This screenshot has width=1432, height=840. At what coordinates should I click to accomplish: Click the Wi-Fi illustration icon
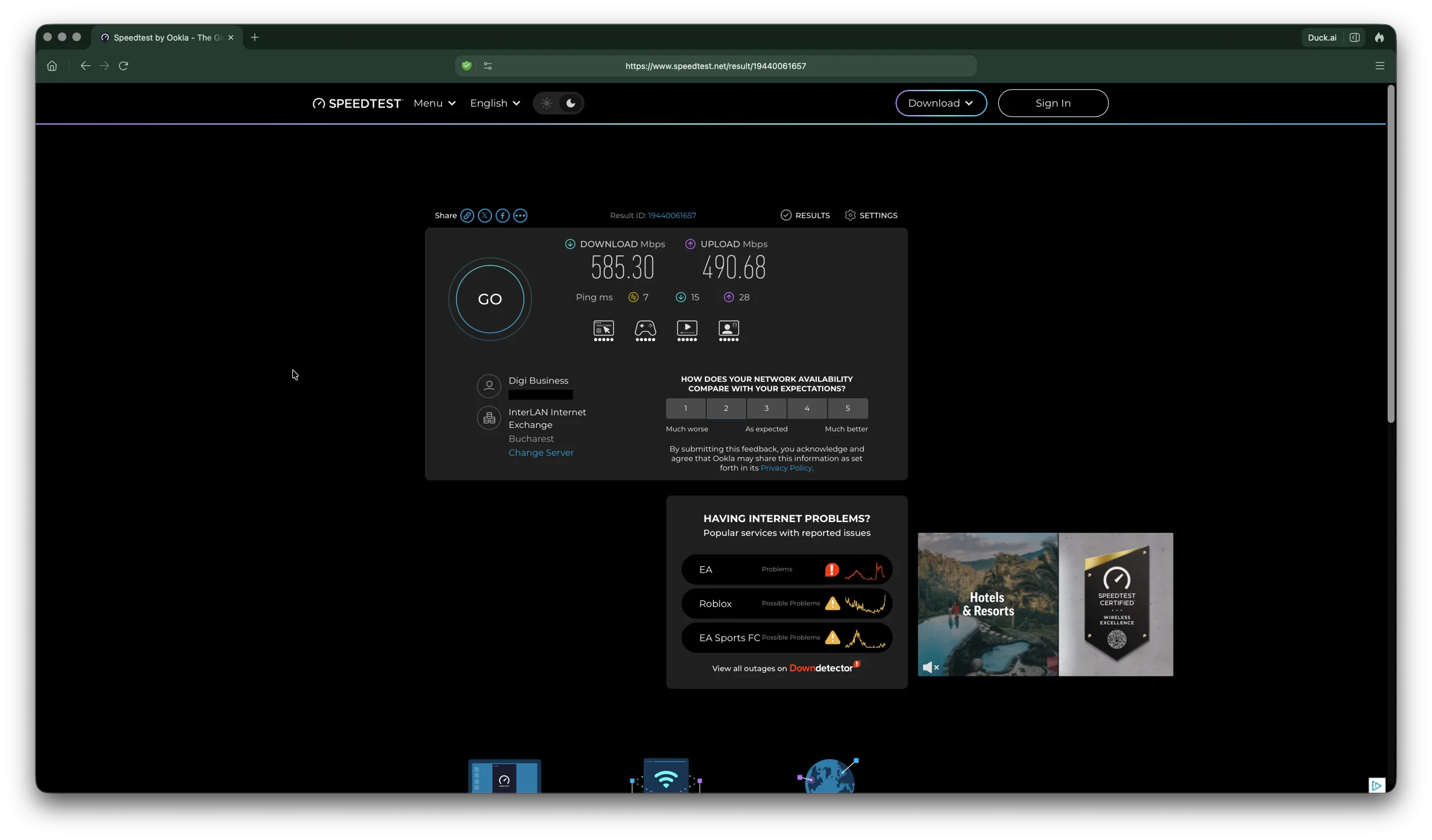(666, 776)
